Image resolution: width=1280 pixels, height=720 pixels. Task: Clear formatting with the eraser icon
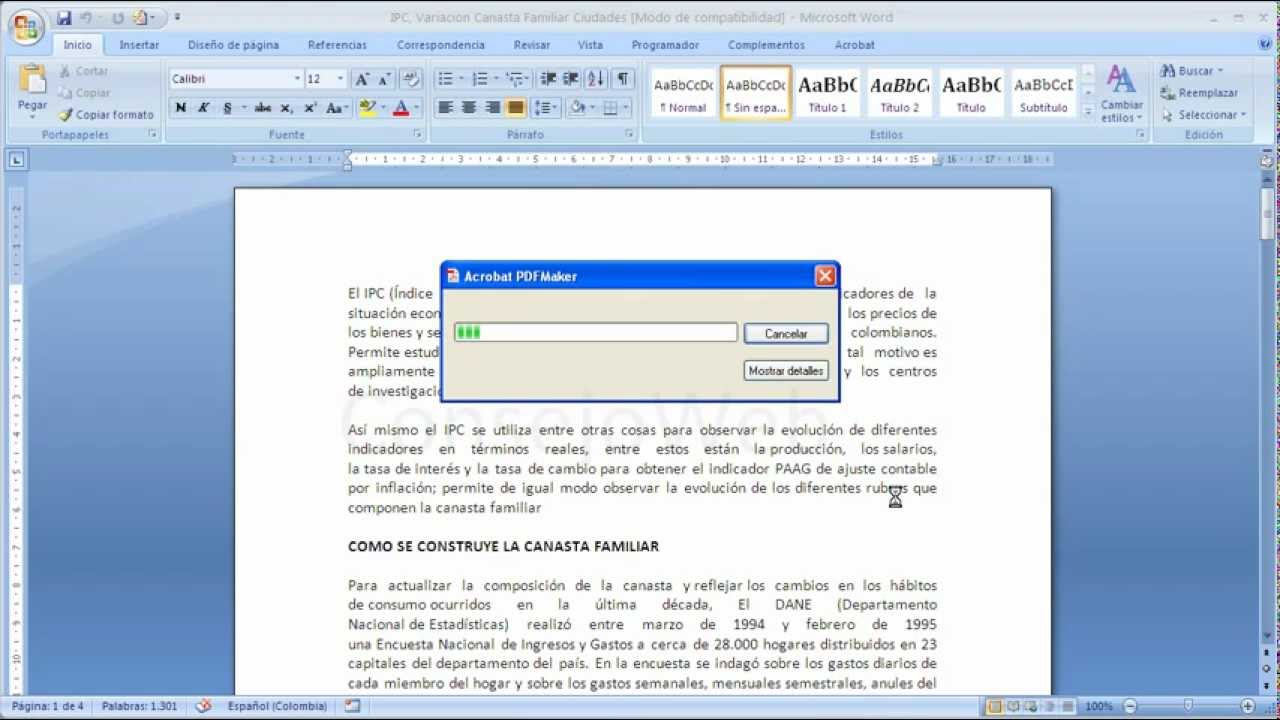[x=411, y=79]
